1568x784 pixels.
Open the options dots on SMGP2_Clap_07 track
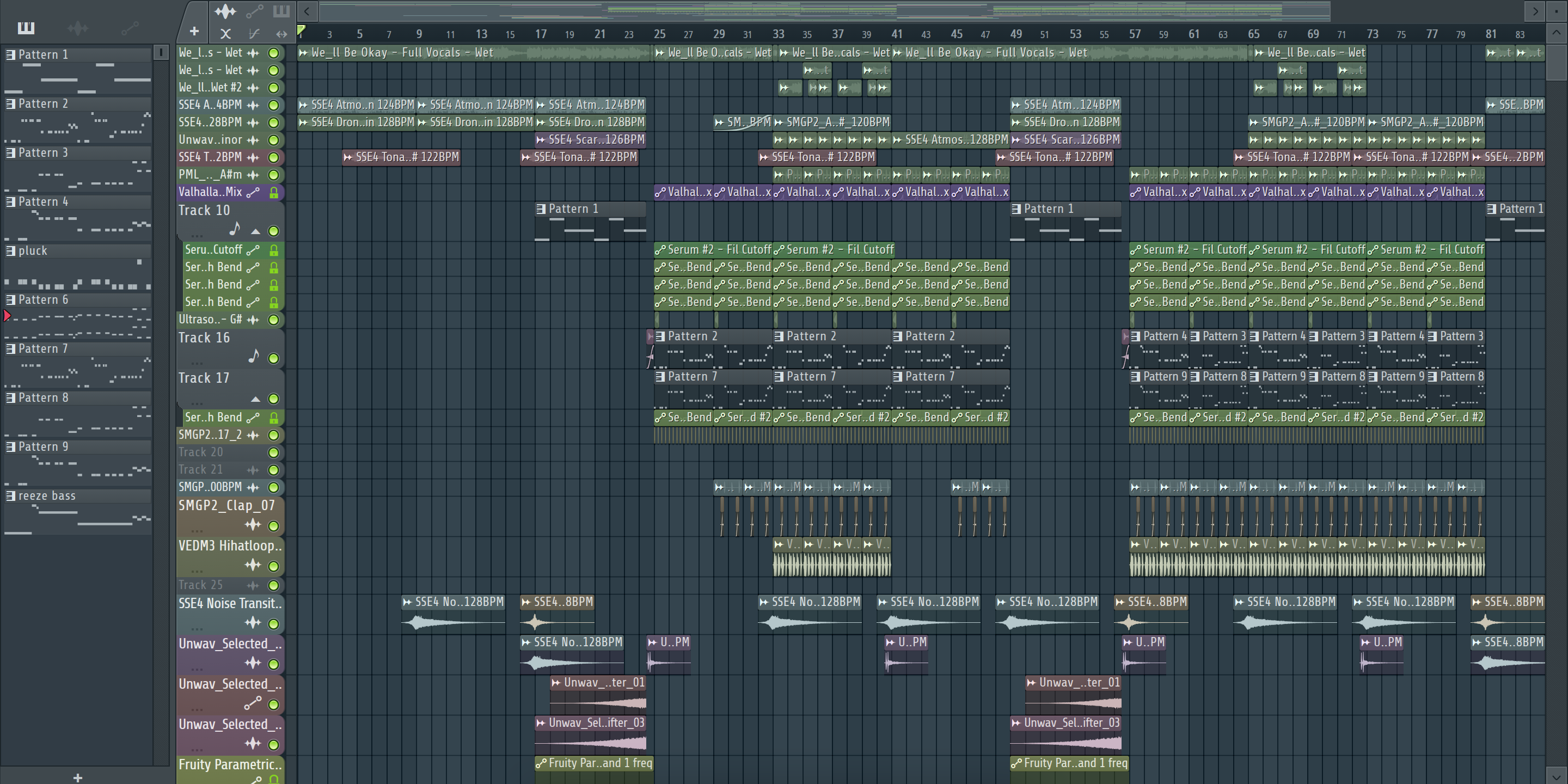[197, 531]
